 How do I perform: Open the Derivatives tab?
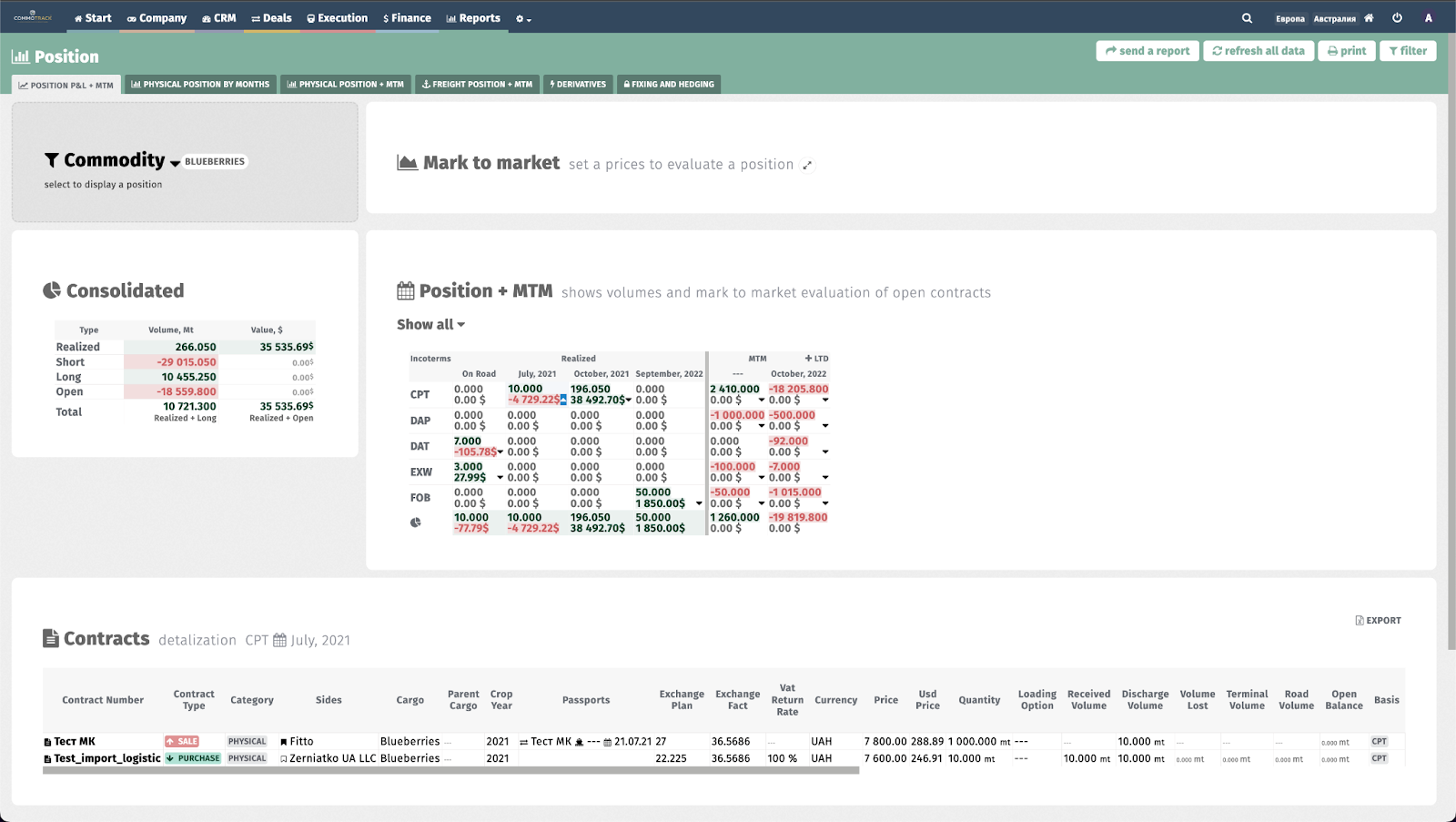click(578, 85)
